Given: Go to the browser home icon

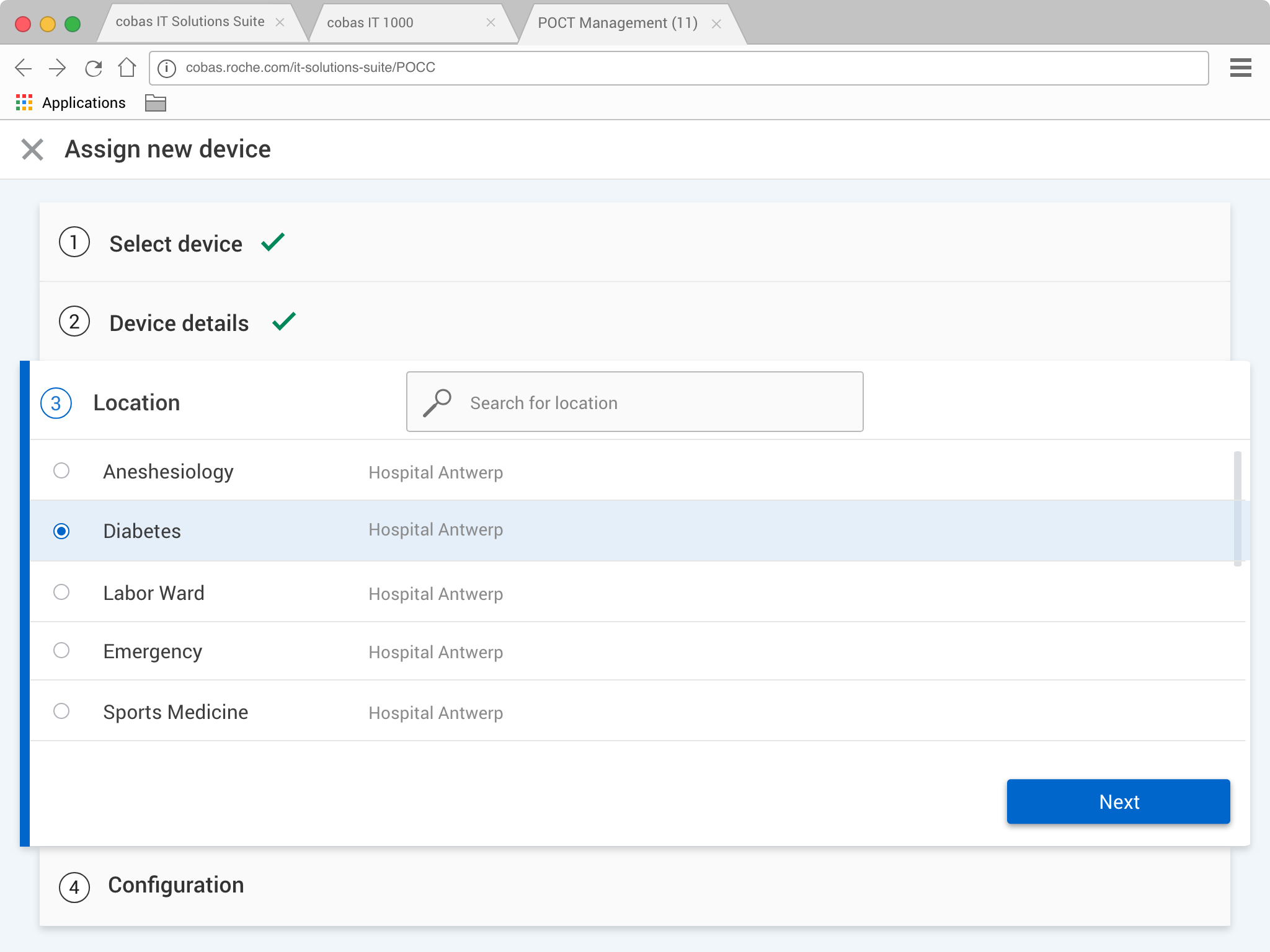Looking at the screenshot, I should point(127,68).
